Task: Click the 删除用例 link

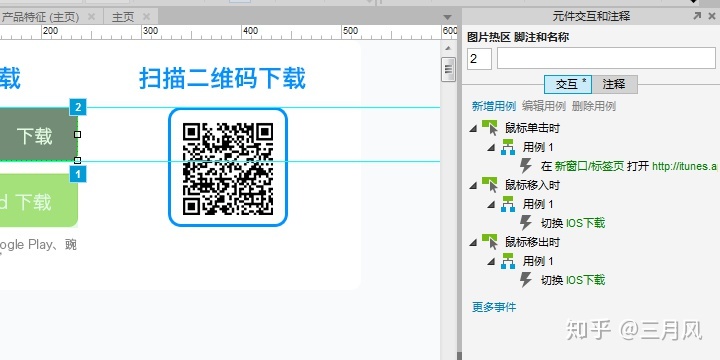Action: tap(593, 106)
